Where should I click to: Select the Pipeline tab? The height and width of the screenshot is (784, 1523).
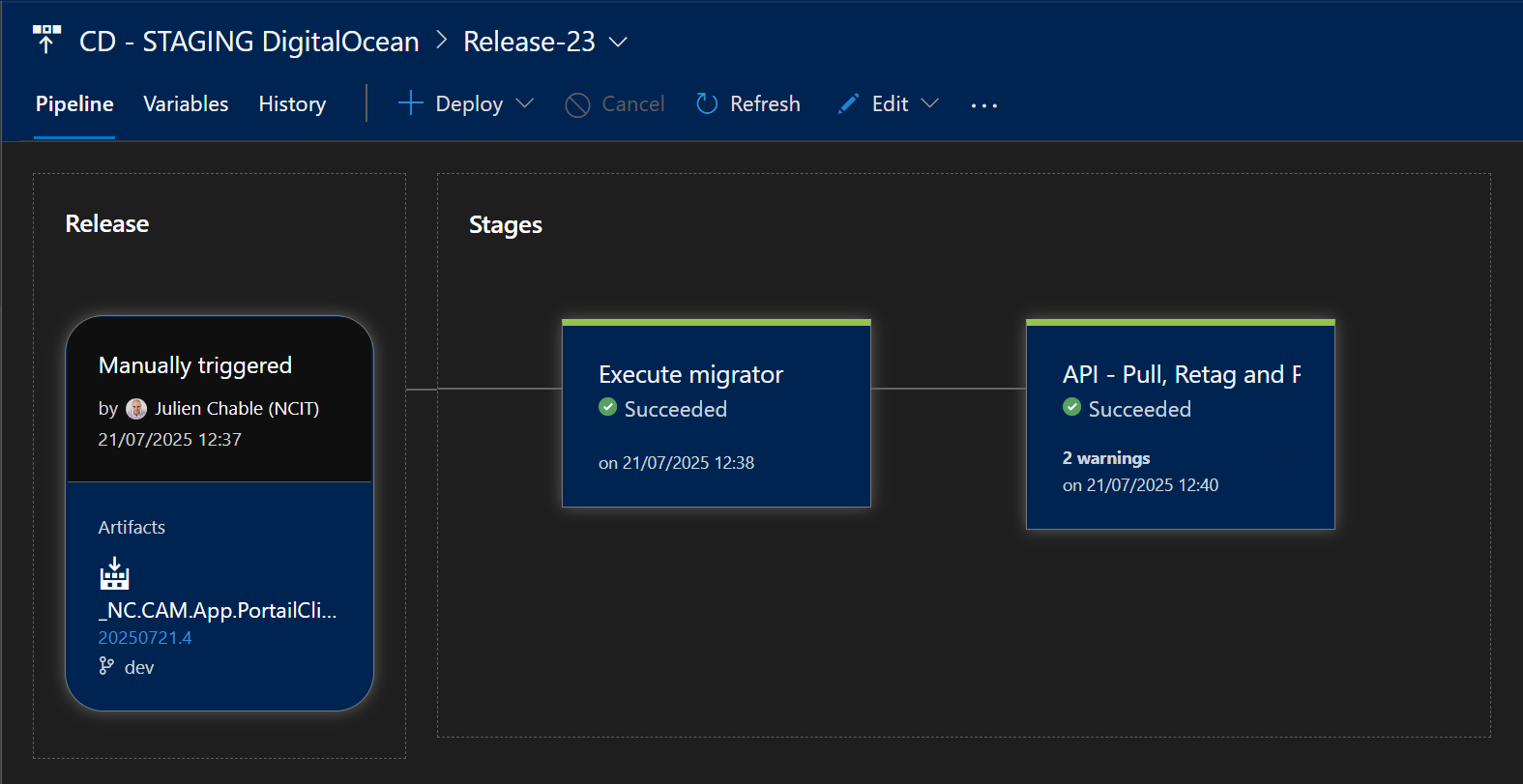tap(74, 103)
